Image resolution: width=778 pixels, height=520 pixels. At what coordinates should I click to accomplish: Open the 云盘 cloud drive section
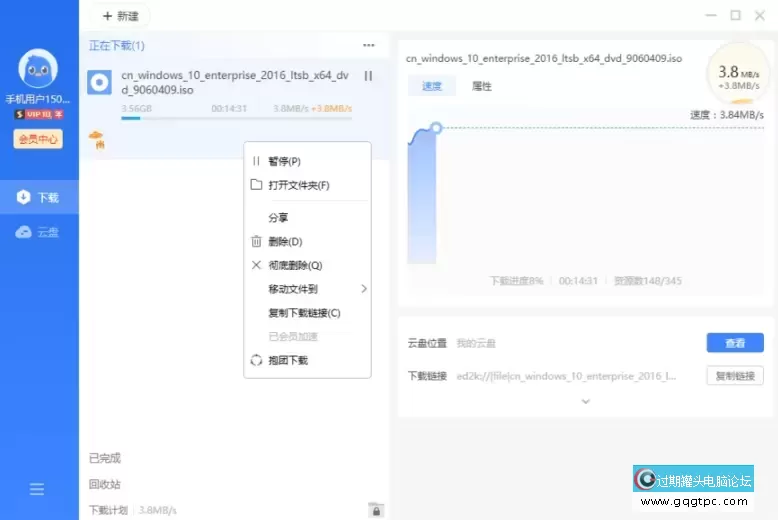pyautogui.click(x=39, y=232)
